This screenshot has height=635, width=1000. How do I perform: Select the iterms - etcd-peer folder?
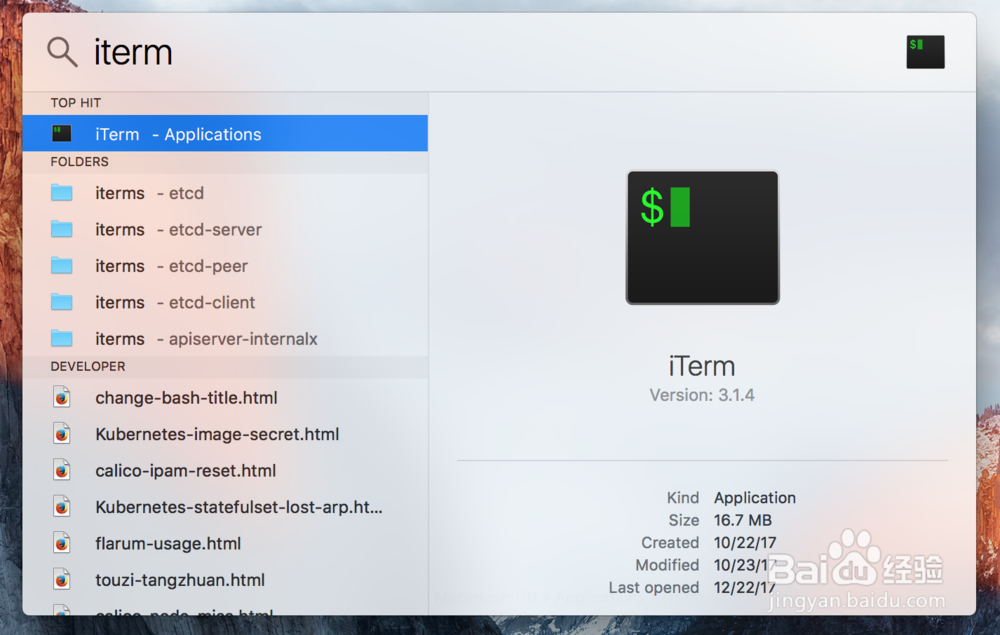(x=225, y=265)
